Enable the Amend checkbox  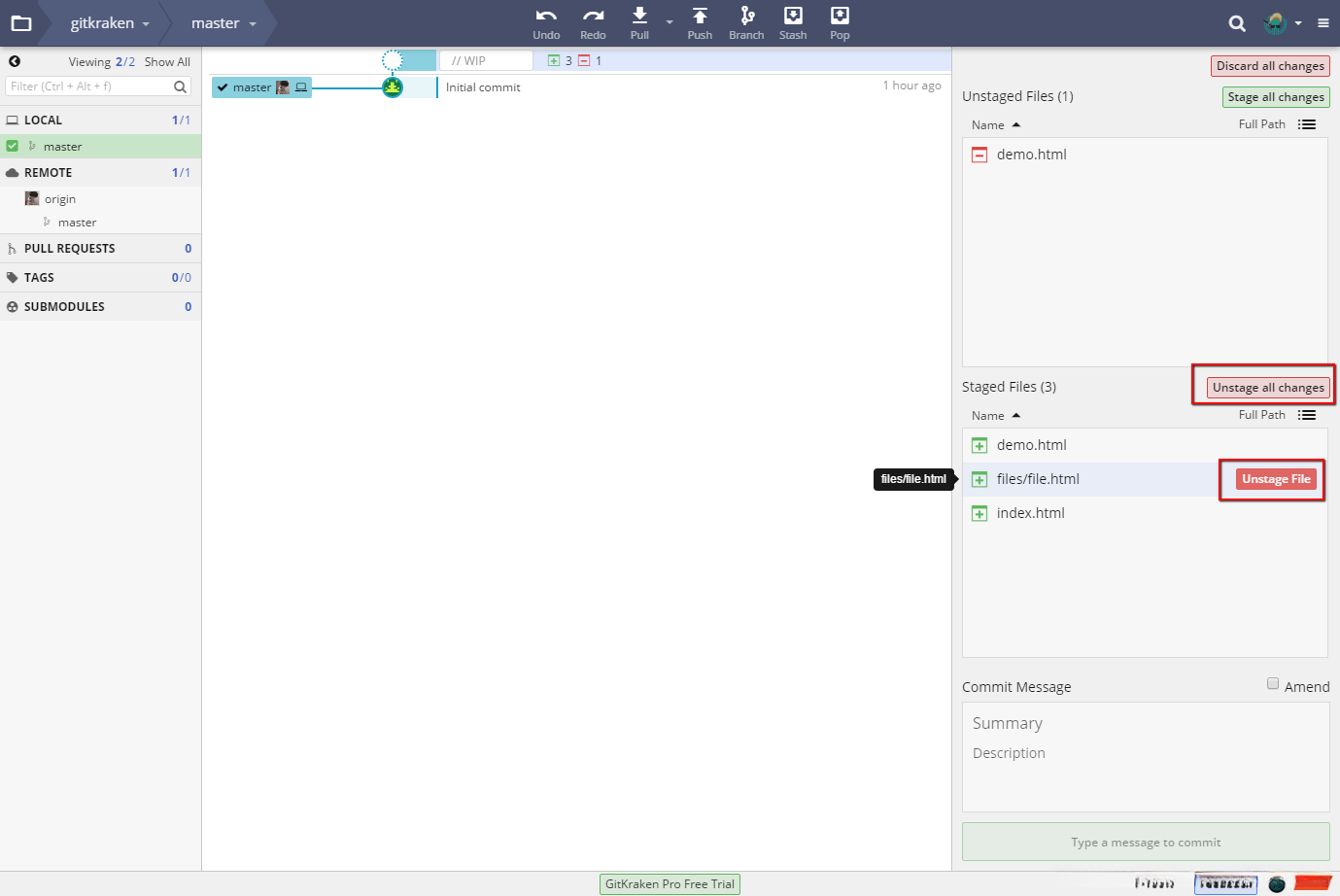pyautogui.click(x=1273, y=684)
